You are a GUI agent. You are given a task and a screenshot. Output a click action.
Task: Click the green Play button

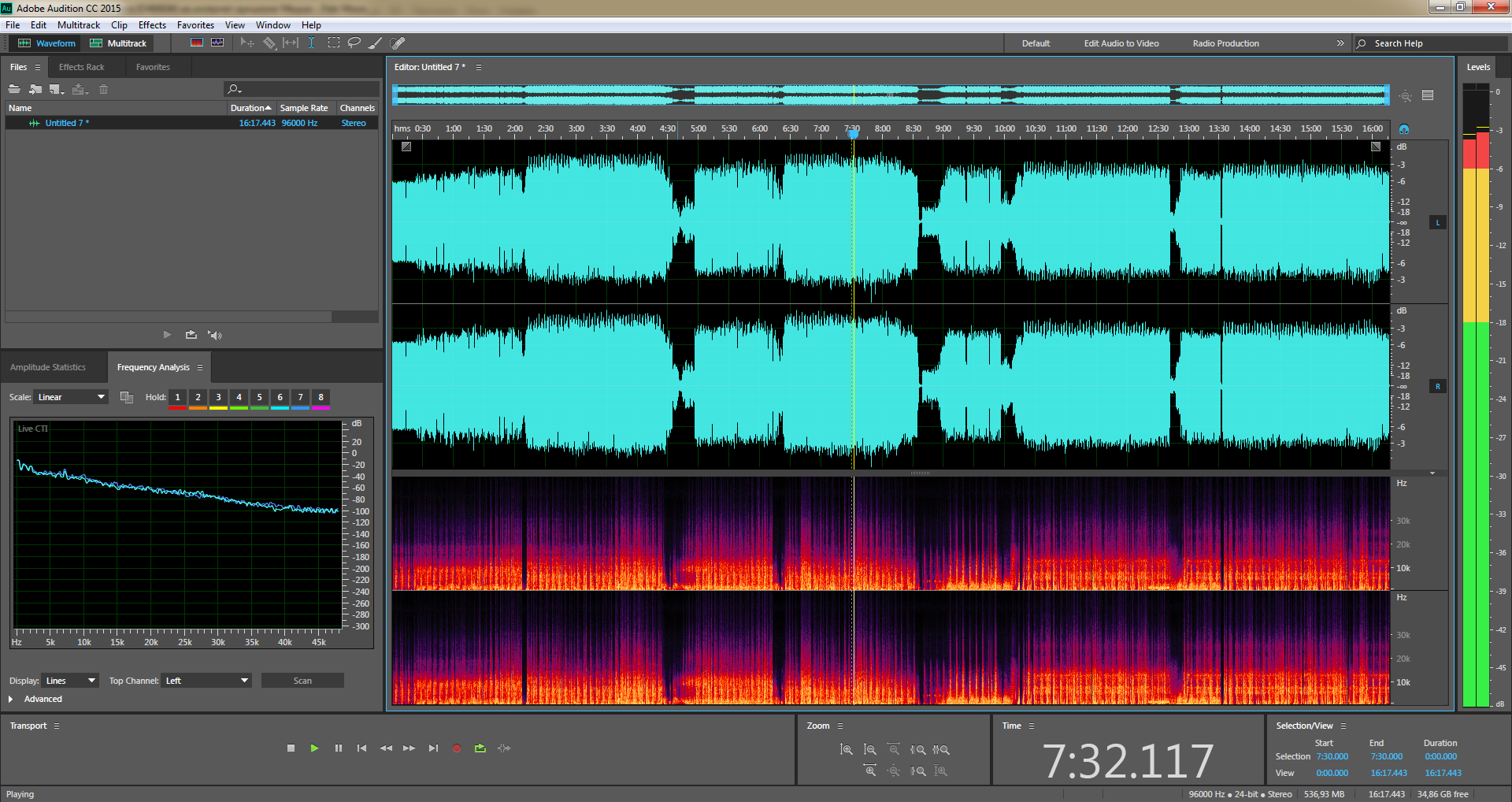[314, 748]
